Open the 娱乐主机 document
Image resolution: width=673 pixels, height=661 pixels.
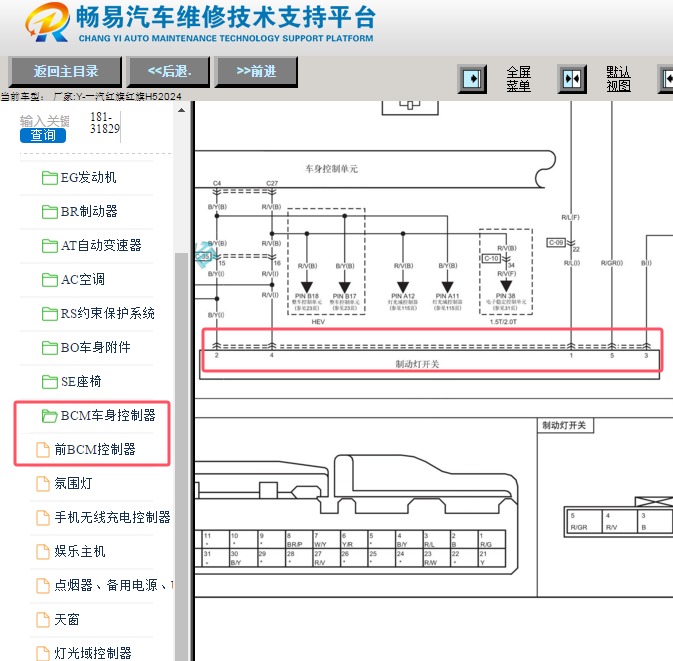(79, 551)
